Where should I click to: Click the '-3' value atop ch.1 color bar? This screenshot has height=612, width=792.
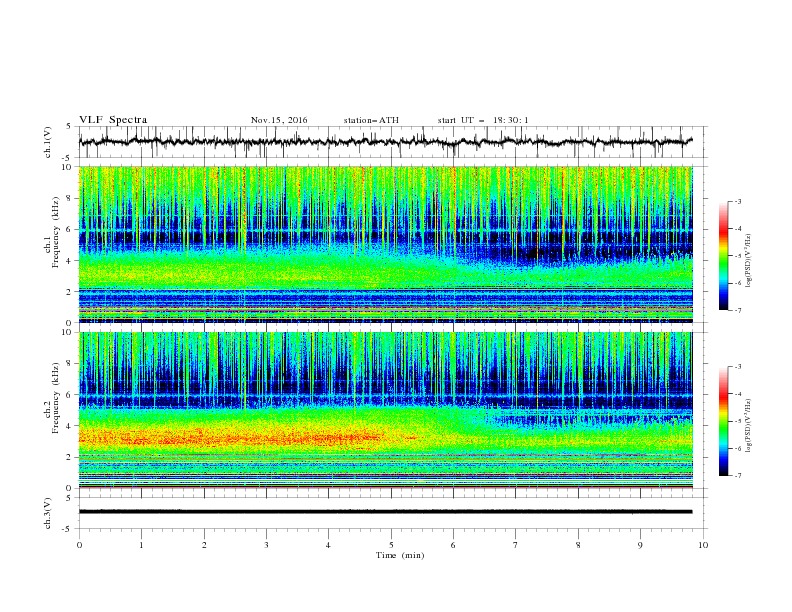pyautogui.click(x=737, y=201)
